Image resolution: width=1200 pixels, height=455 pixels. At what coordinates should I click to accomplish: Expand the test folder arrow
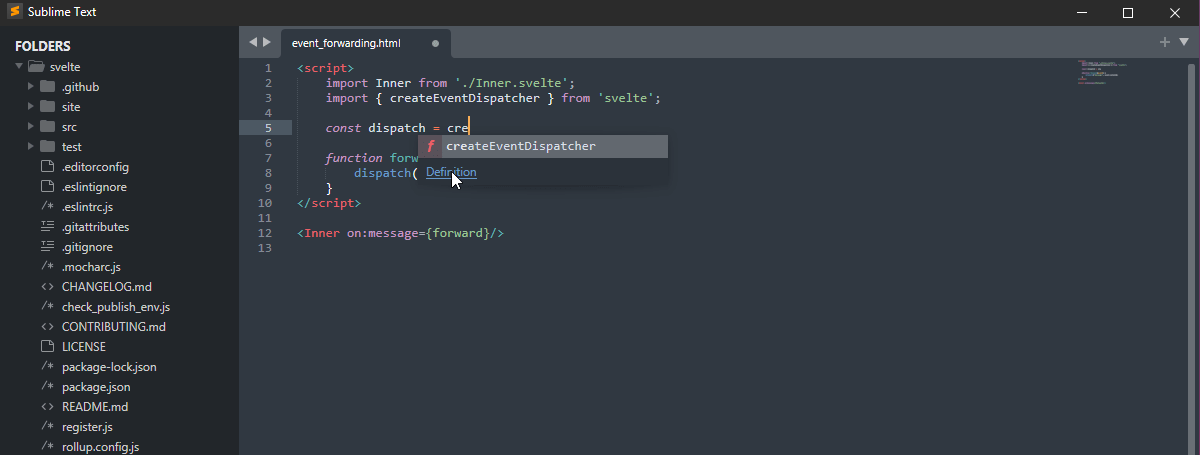coord(32,146)
